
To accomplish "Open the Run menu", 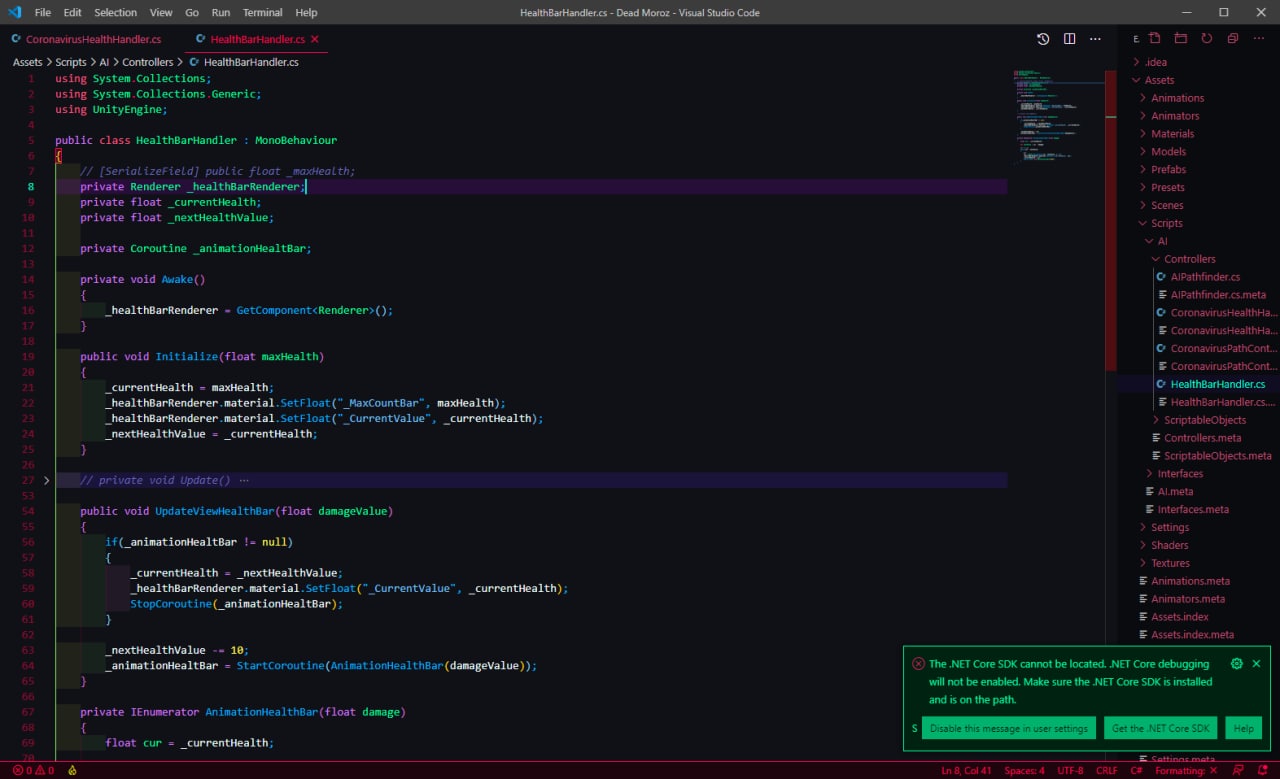I will click(x=221, y=13).
